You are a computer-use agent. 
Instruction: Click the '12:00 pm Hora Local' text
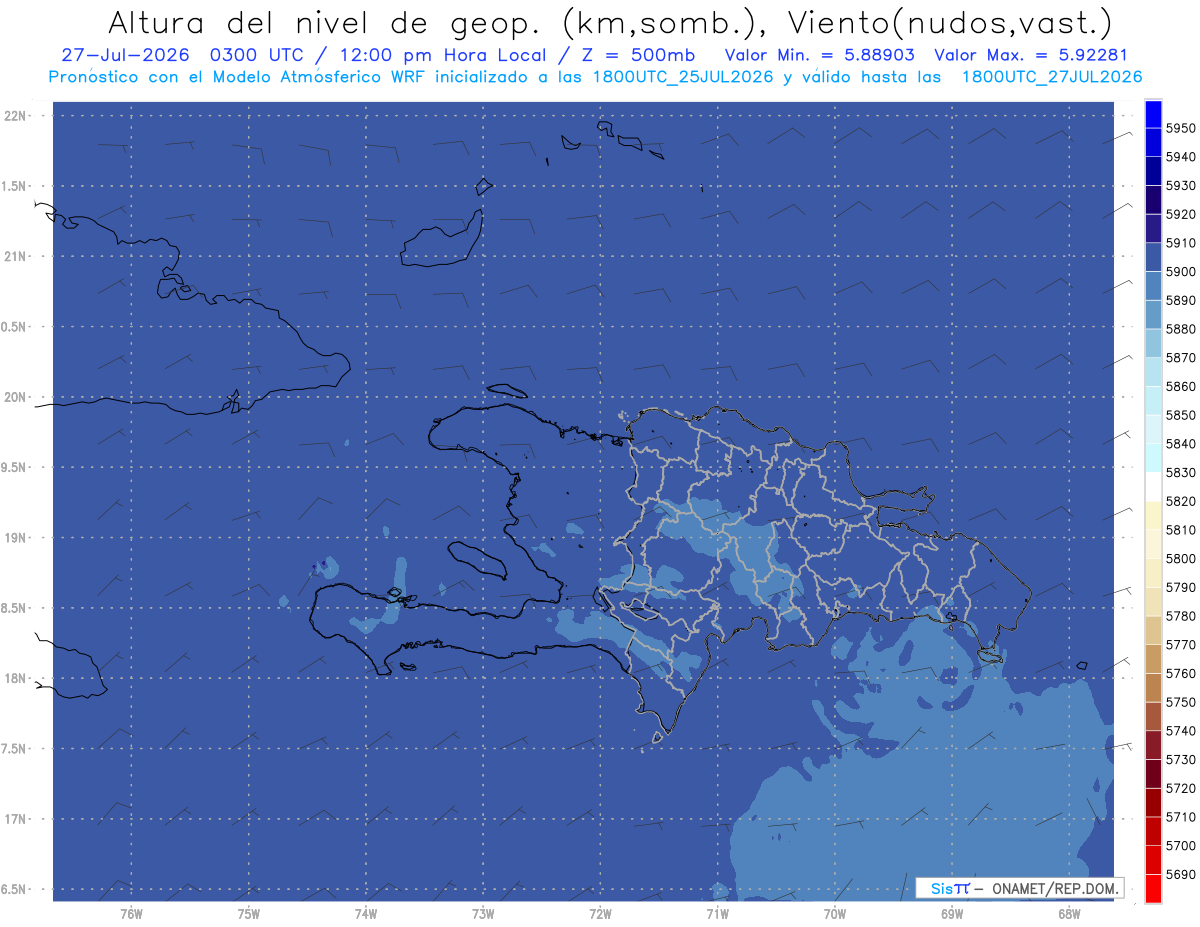[441, 56]
